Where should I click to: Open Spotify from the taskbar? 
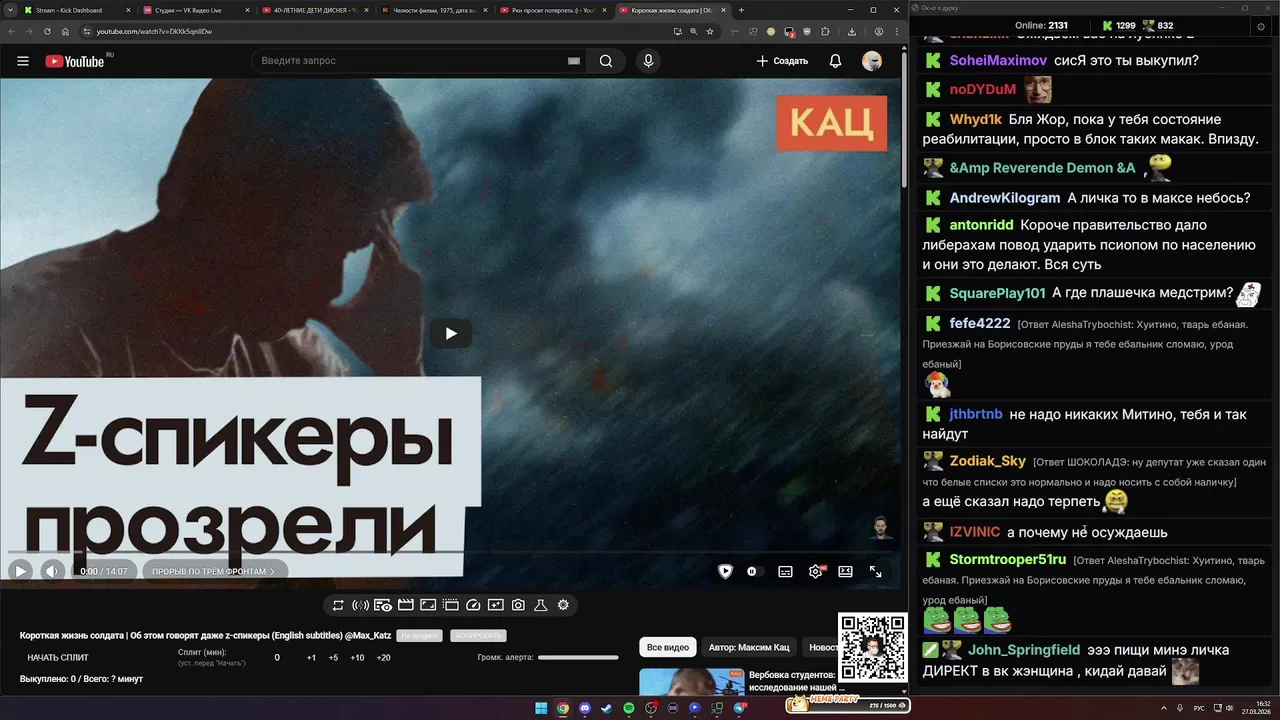629,708
